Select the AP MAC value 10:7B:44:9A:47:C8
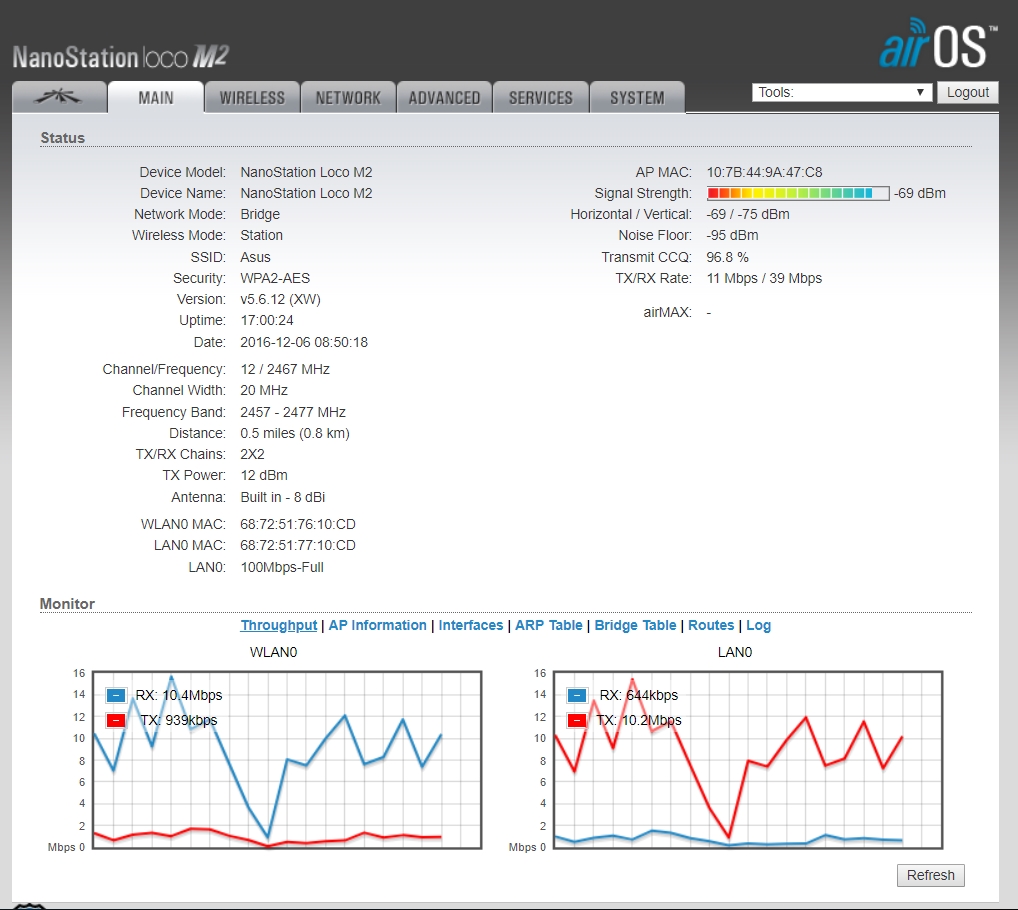This screenshot has width=1018, height=910. [764, 172]
